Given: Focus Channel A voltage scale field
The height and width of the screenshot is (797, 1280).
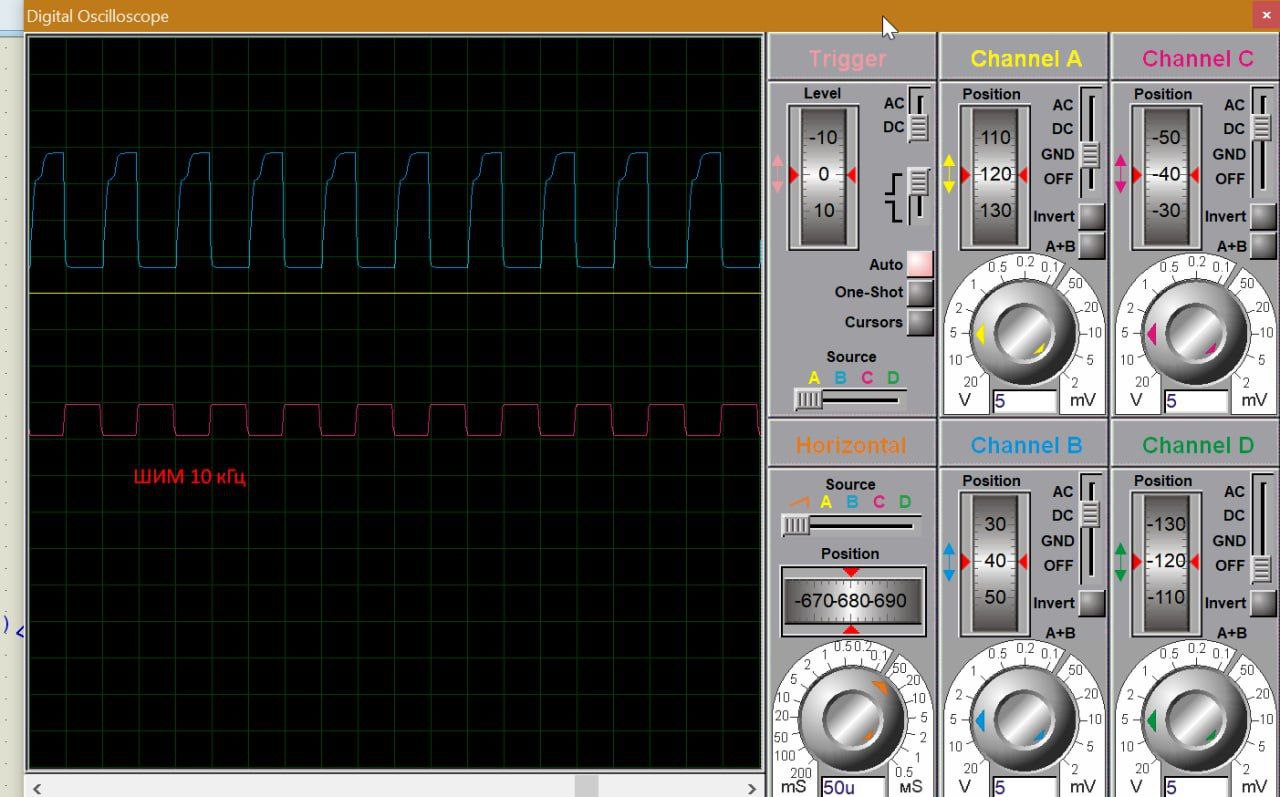Looking at the screenshot, I should pyautogui.click(x=1024, y=402).
